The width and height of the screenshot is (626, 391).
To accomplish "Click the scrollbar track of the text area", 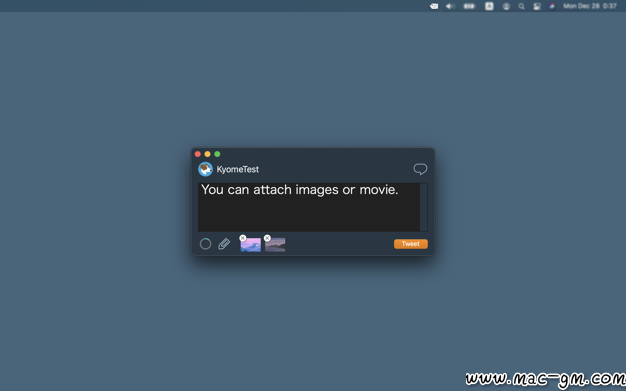I will tap(424, 207).
